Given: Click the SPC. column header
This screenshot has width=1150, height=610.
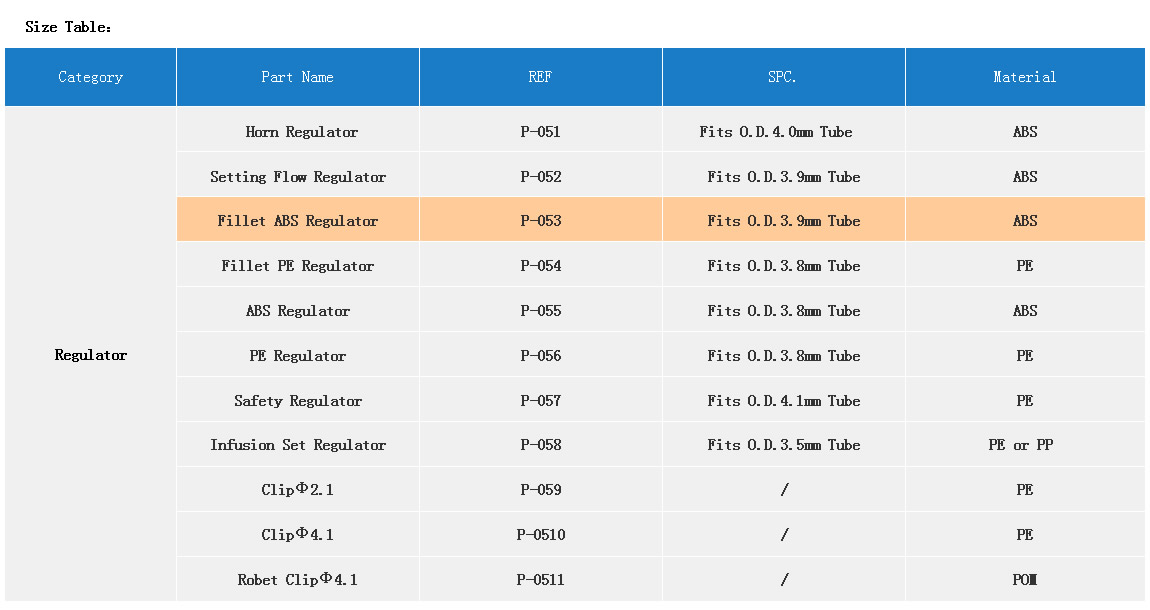Looking at the screenshot, I should [x=783, y=77].
